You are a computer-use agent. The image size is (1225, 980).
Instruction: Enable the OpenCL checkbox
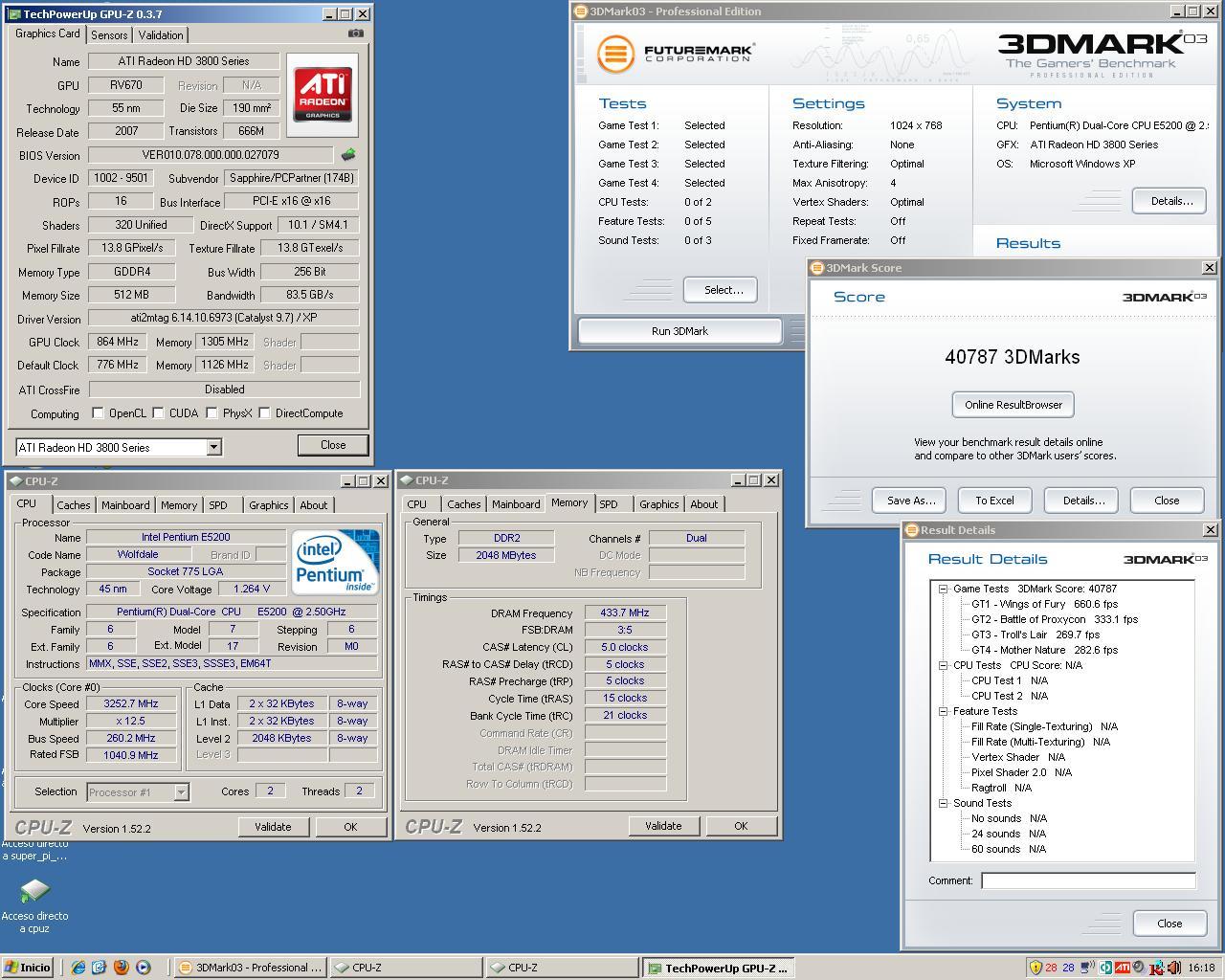98,413
